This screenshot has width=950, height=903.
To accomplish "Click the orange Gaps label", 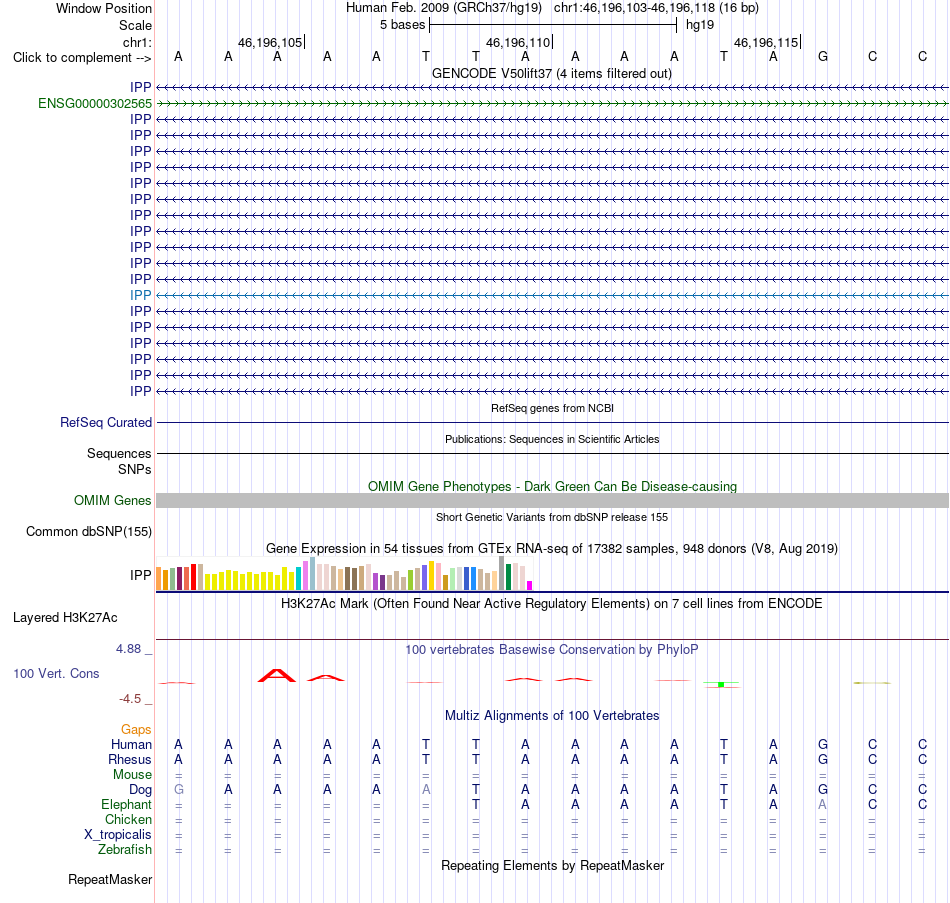I will pyautogui.click(x=136, y=730).
